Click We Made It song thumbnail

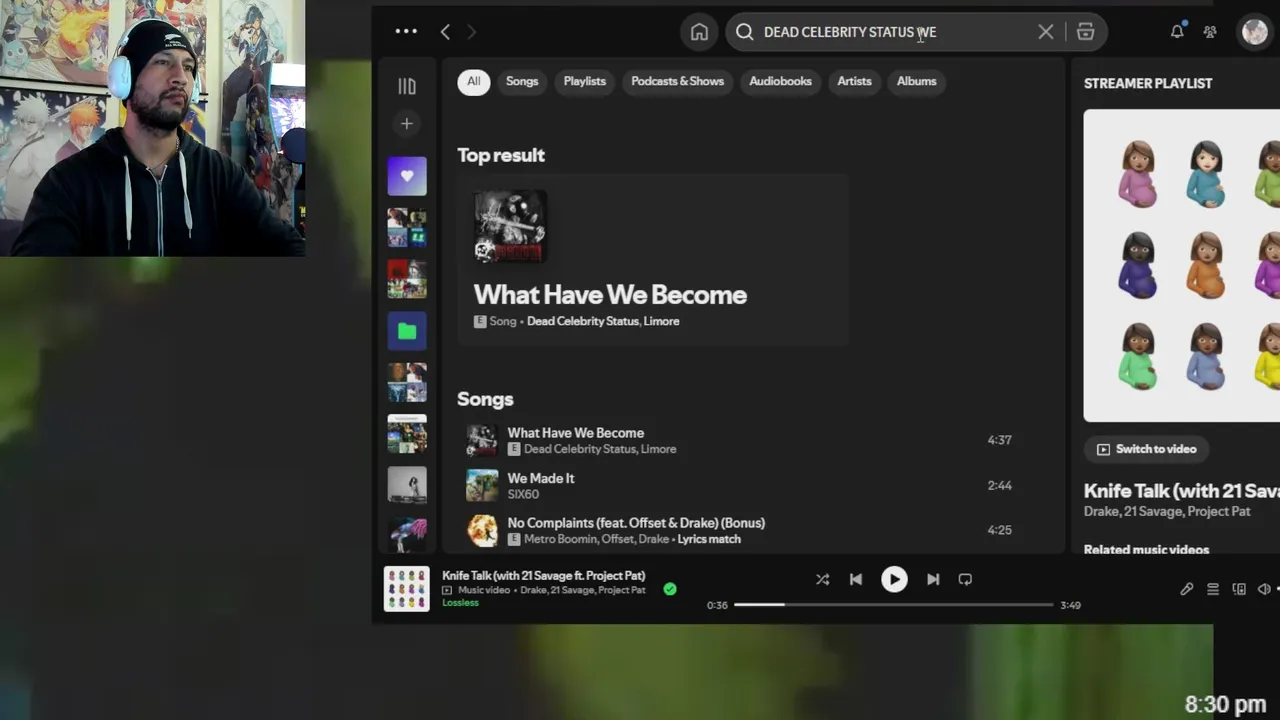tap(482, 485)
